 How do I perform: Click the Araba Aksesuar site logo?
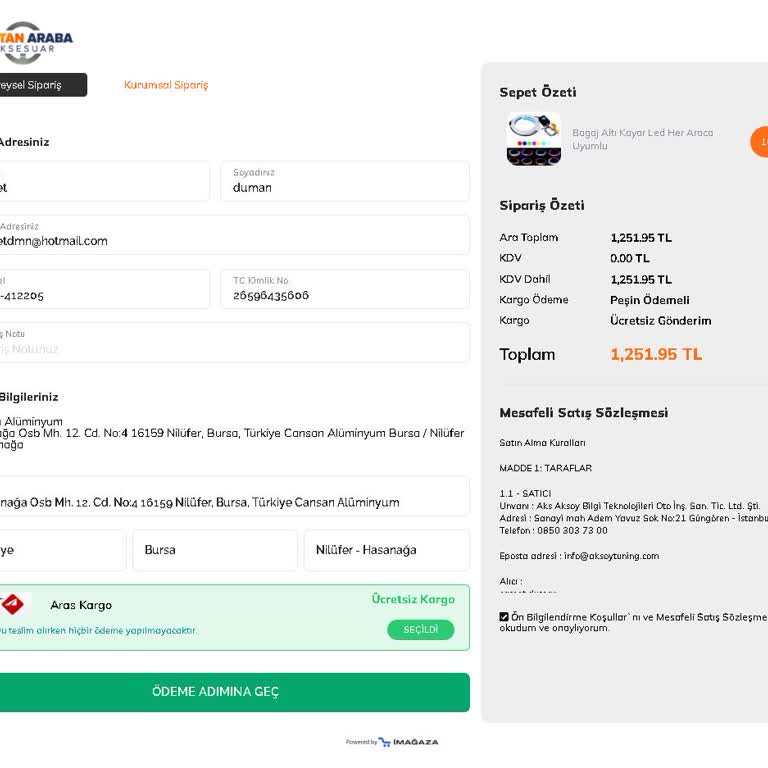(x=36, y=42)
